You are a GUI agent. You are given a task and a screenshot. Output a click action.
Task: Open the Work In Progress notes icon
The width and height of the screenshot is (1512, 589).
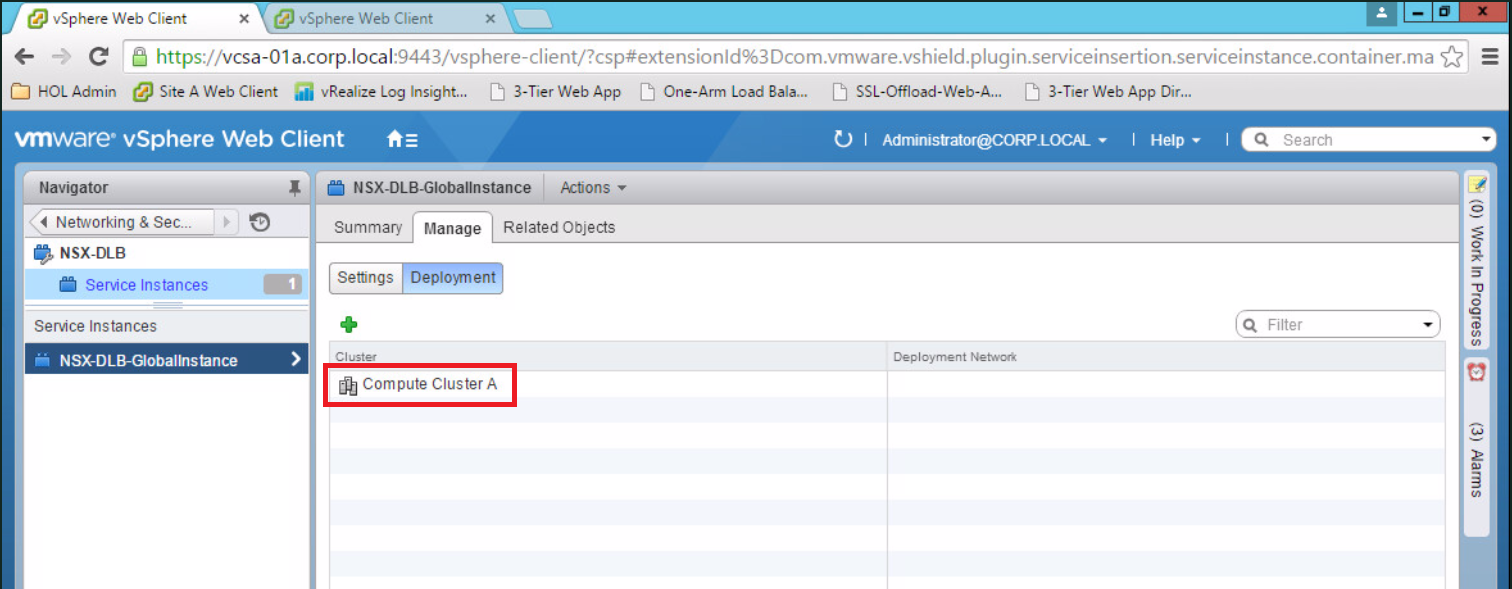pos(1476,184)
